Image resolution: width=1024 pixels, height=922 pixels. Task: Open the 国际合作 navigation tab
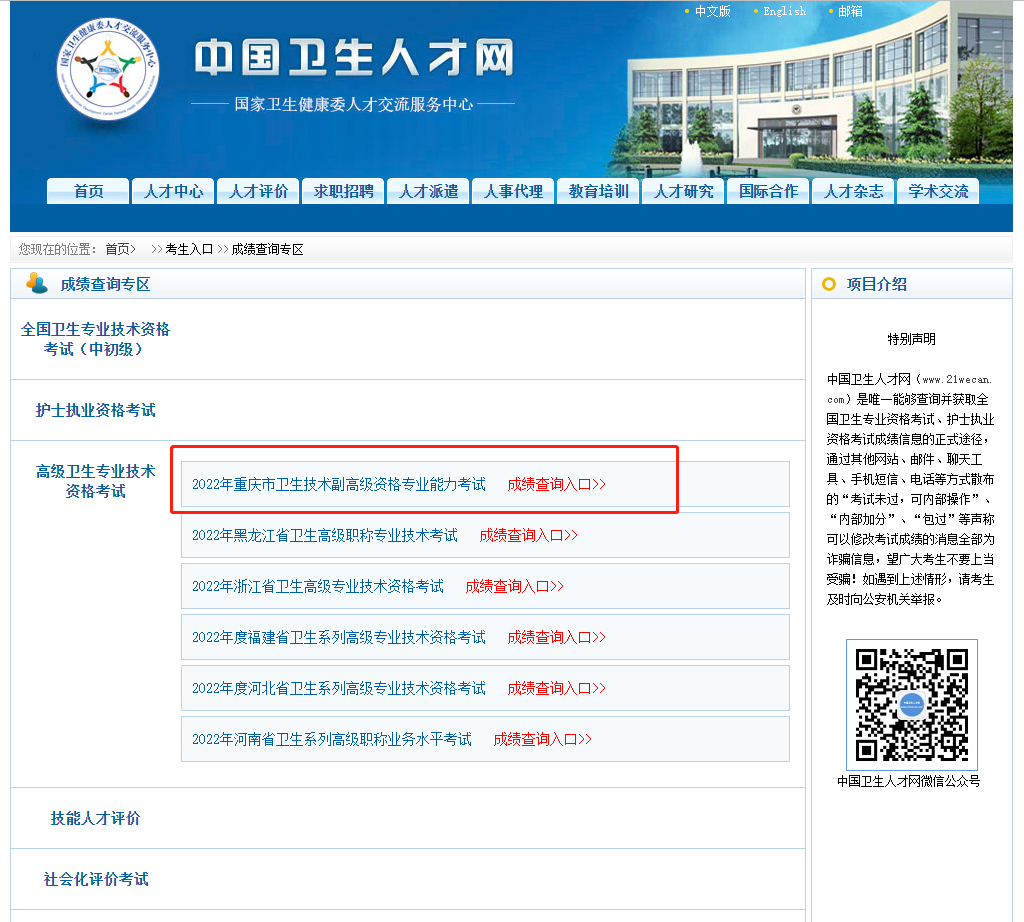click(768, 191)
